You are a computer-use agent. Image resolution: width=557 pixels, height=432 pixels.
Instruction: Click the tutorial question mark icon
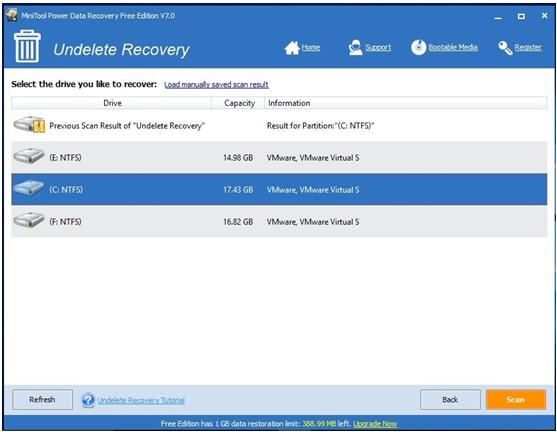[88, 400]
